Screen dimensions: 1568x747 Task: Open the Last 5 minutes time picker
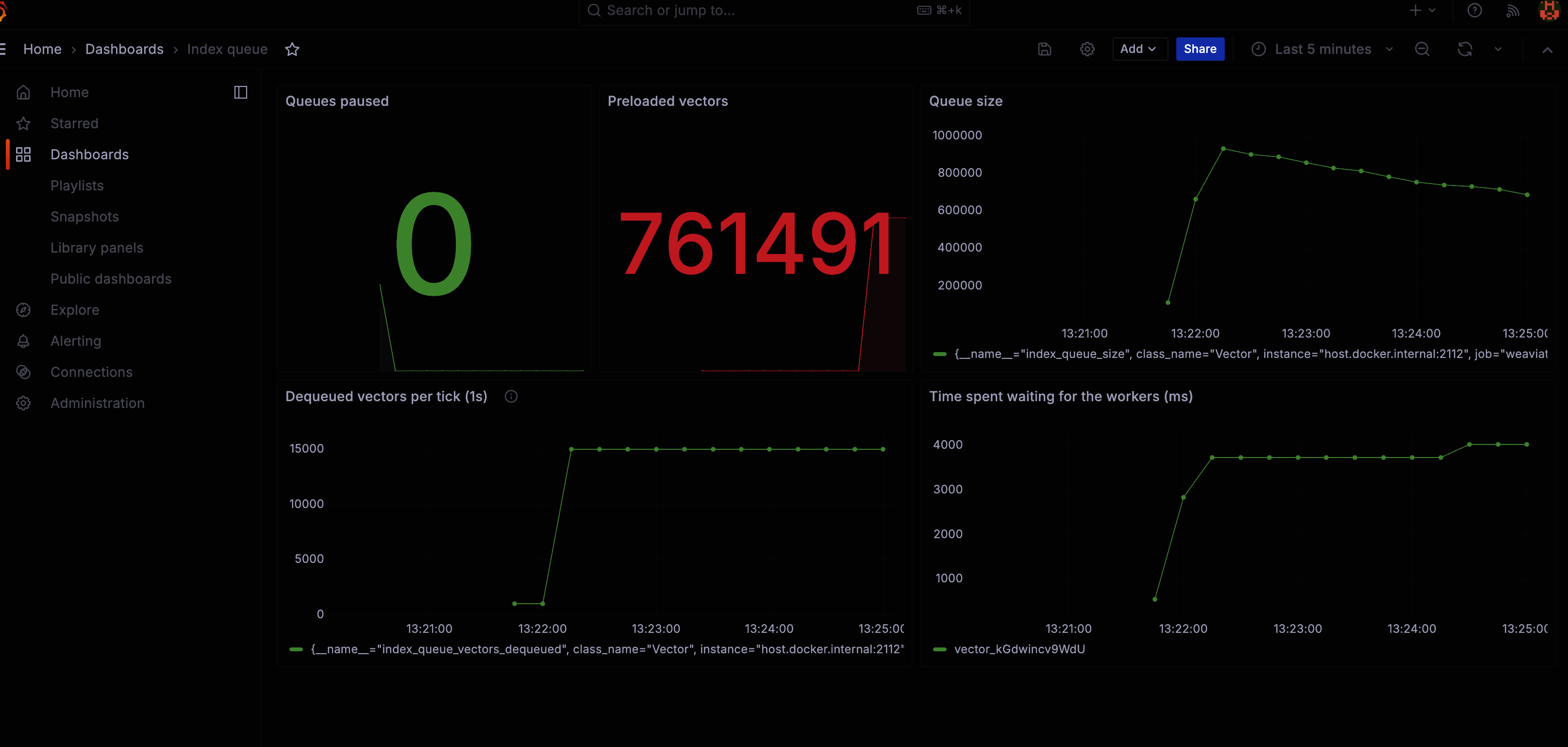[x=1322, y=50]
